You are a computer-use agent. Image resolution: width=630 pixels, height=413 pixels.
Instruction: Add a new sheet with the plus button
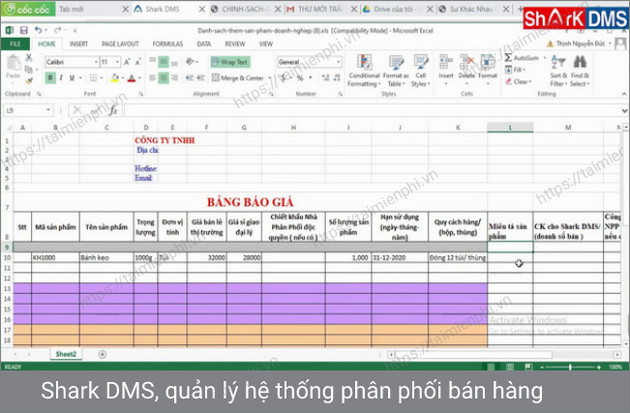tap(101, 354)
